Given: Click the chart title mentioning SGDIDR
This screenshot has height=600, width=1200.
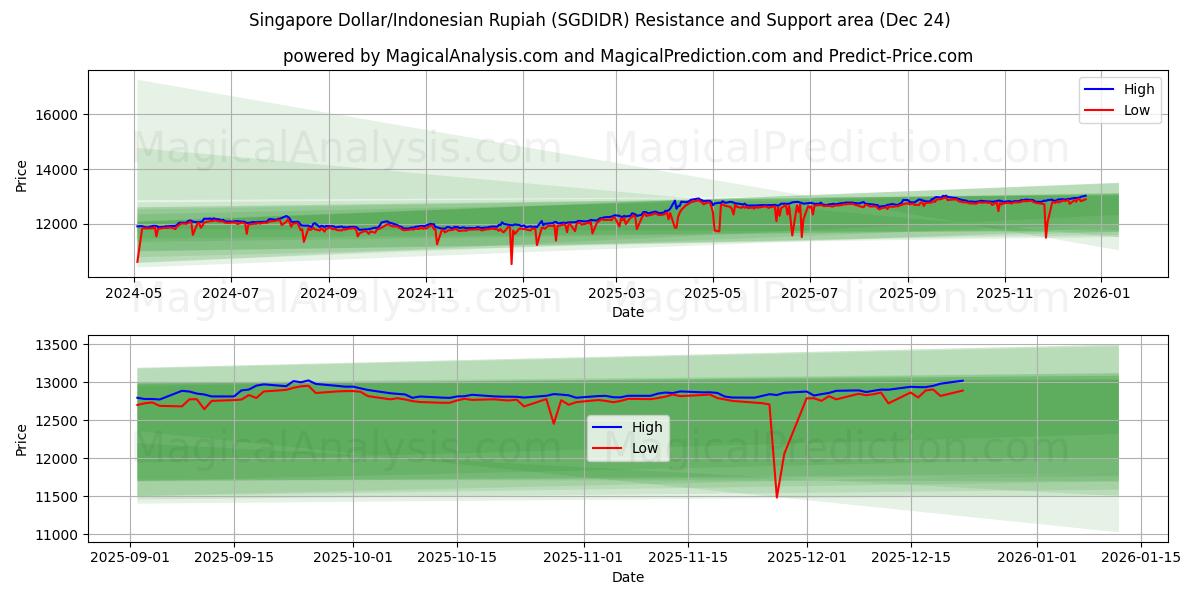Looking at the screenshot, I should (x=600, y=18).
